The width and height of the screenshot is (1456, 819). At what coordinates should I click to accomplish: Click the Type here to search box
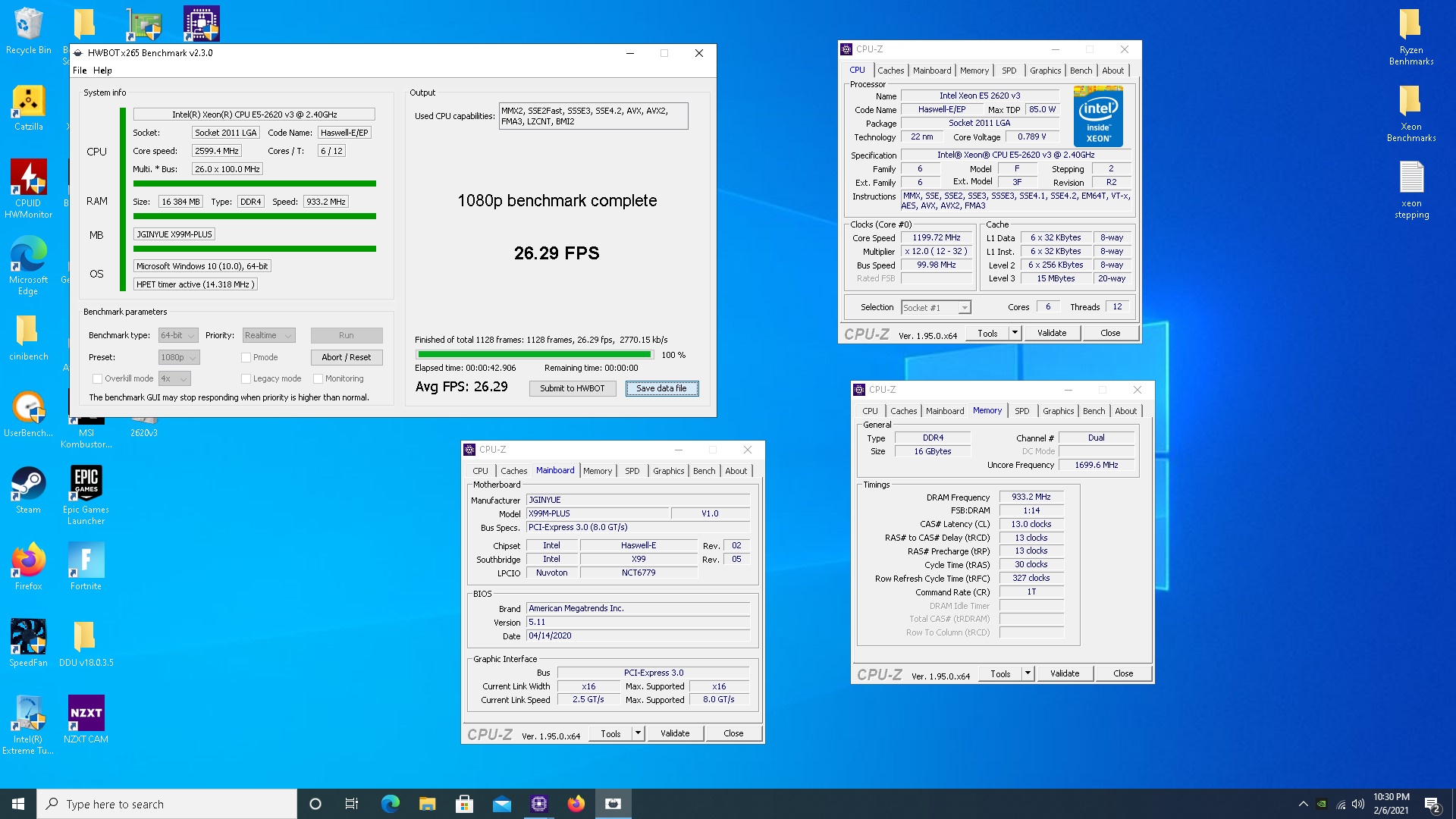167,804
